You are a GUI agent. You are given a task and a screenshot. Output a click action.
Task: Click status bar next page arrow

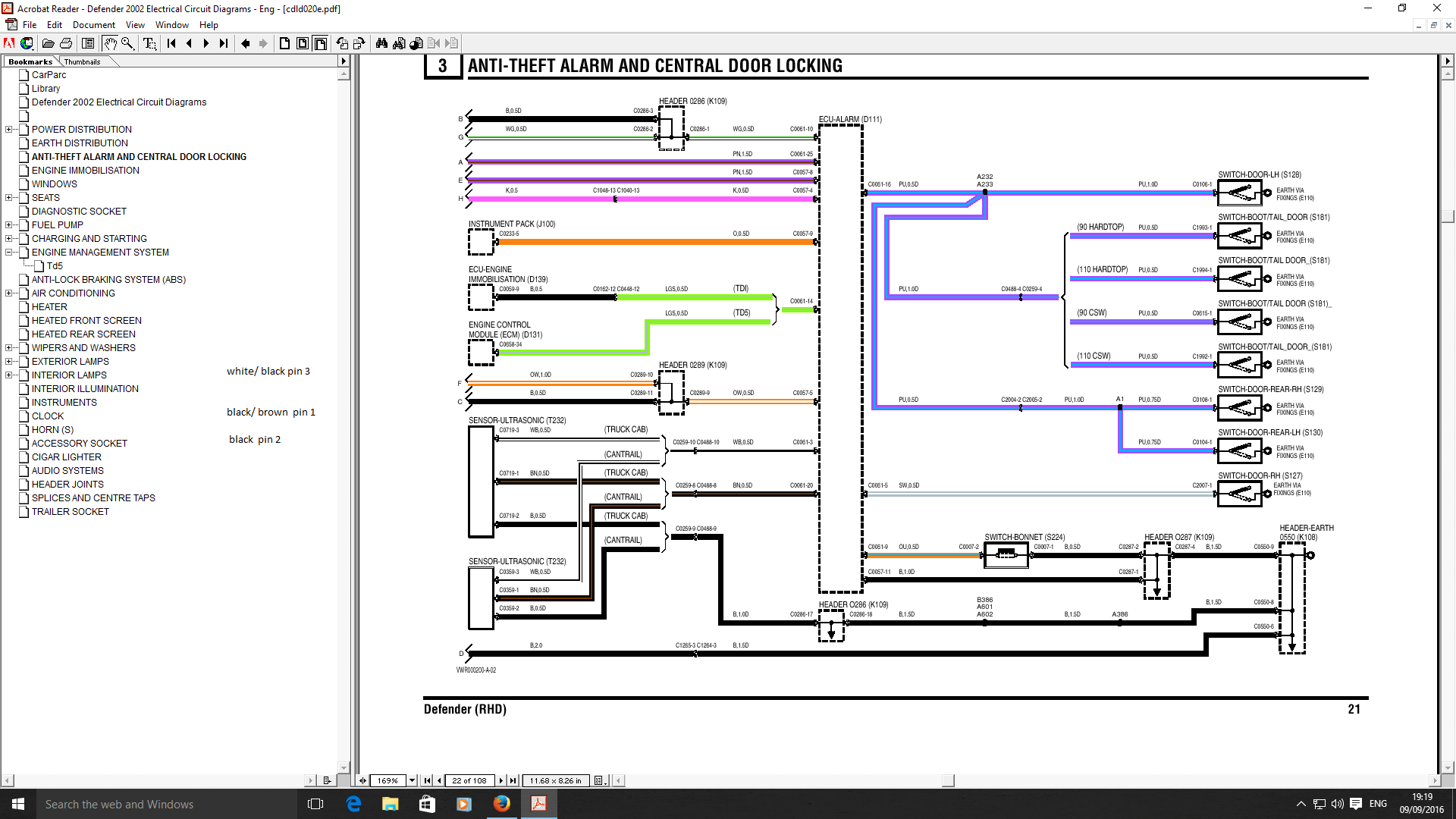click(501, 780)
